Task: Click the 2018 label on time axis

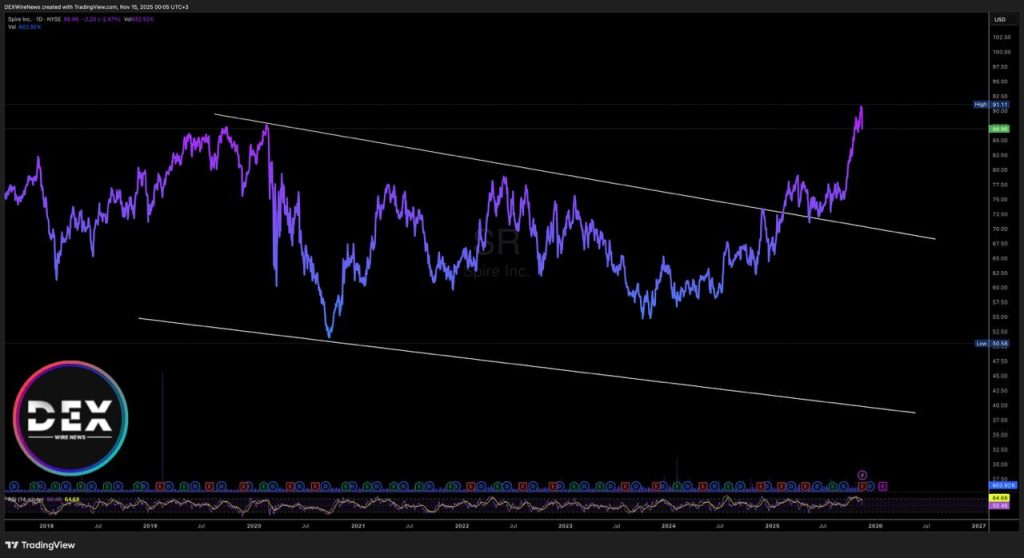Action: tap(46, 525)
